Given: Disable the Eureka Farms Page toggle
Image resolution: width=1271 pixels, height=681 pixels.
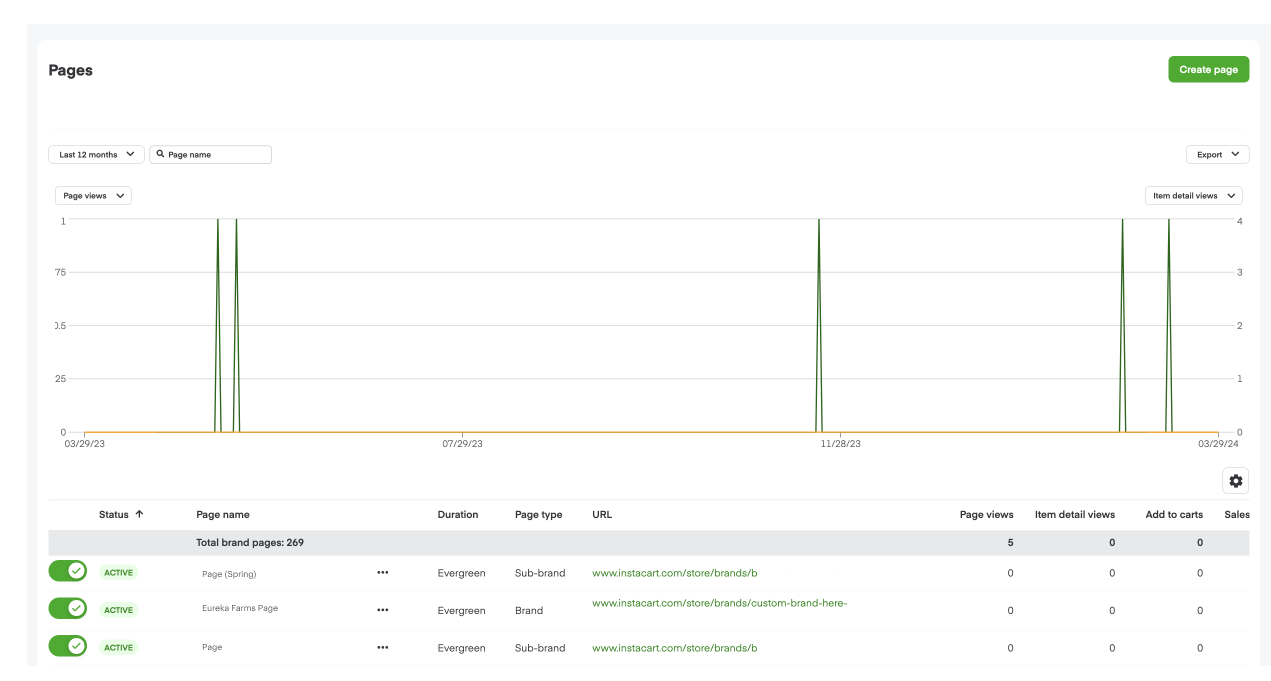Looking at the screenshot, I should tap(67, 608).
